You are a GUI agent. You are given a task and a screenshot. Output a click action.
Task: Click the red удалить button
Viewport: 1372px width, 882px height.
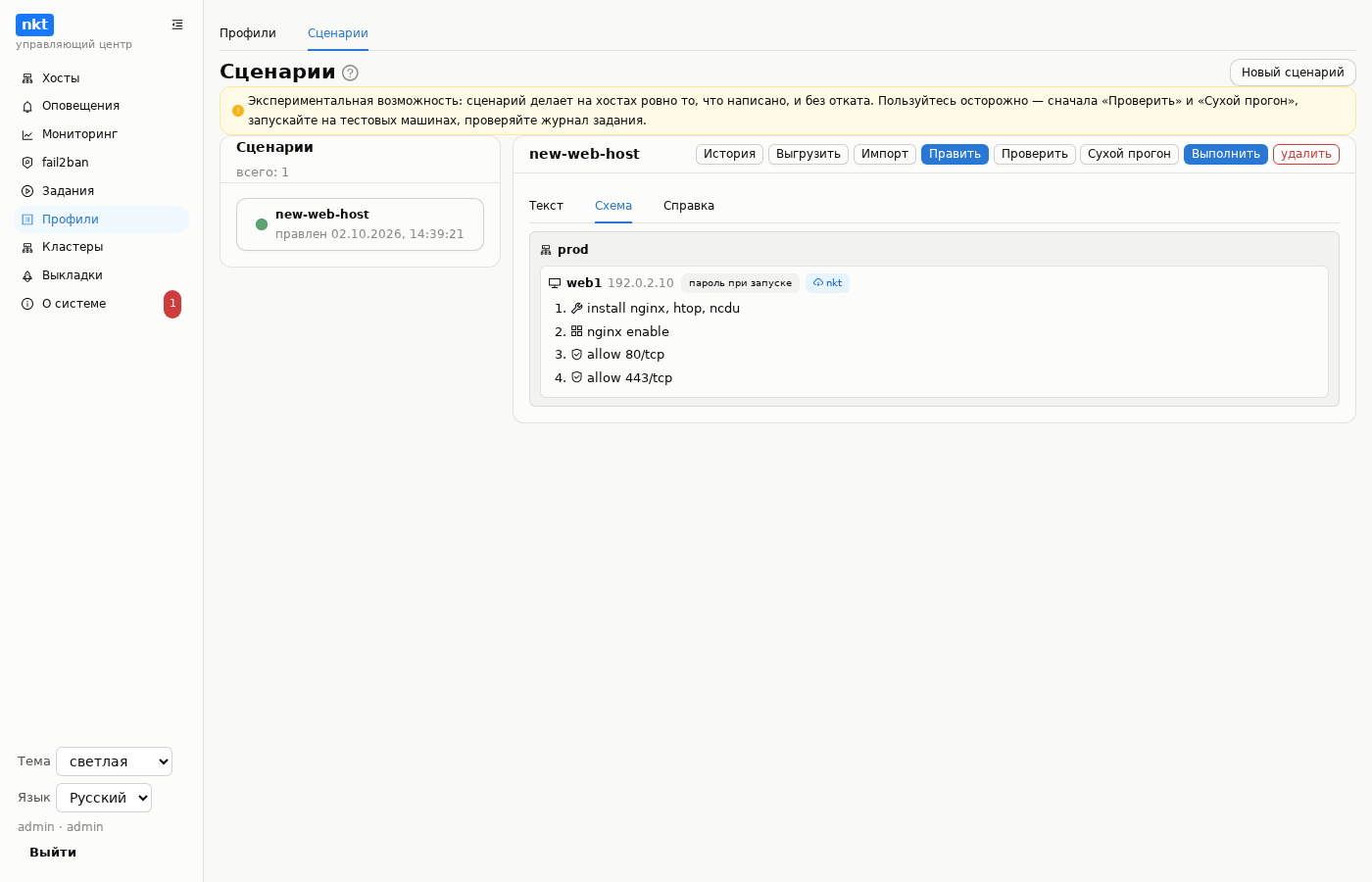click(x=1306, y=155)
